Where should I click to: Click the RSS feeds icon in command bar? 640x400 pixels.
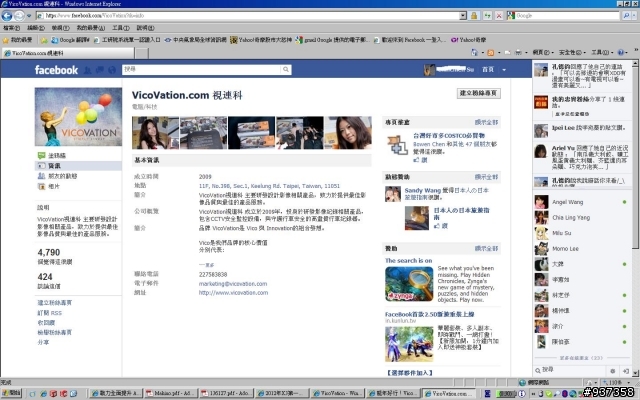(x=491, y=53)
